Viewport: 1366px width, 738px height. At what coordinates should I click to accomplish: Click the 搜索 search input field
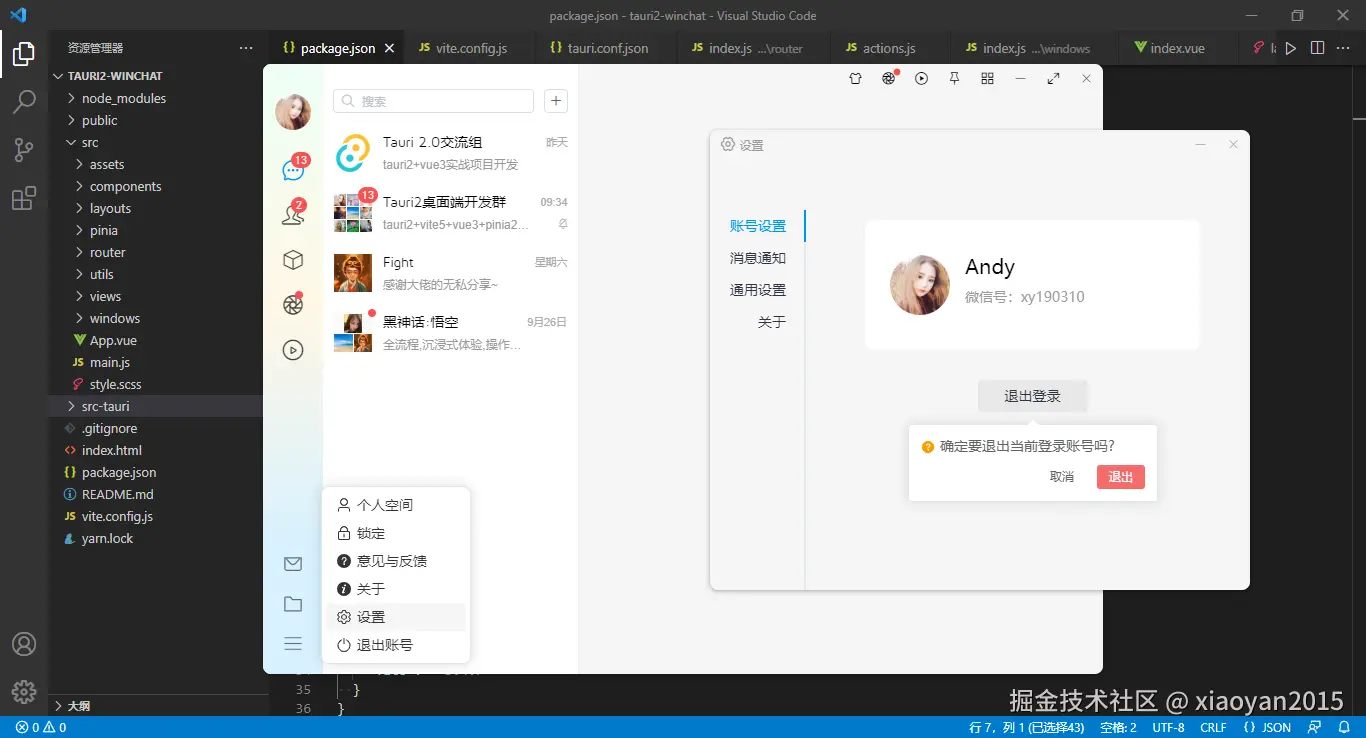coord(433,101)
